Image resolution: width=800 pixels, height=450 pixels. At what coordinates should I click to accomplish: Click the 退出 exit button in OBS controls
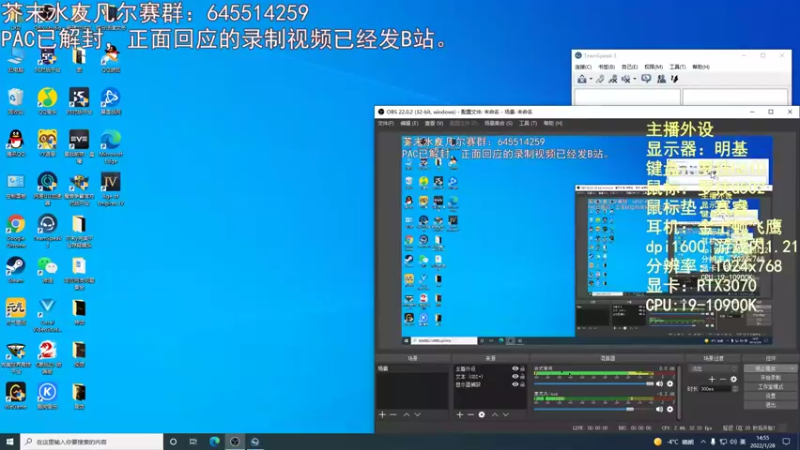click(770, 405)
